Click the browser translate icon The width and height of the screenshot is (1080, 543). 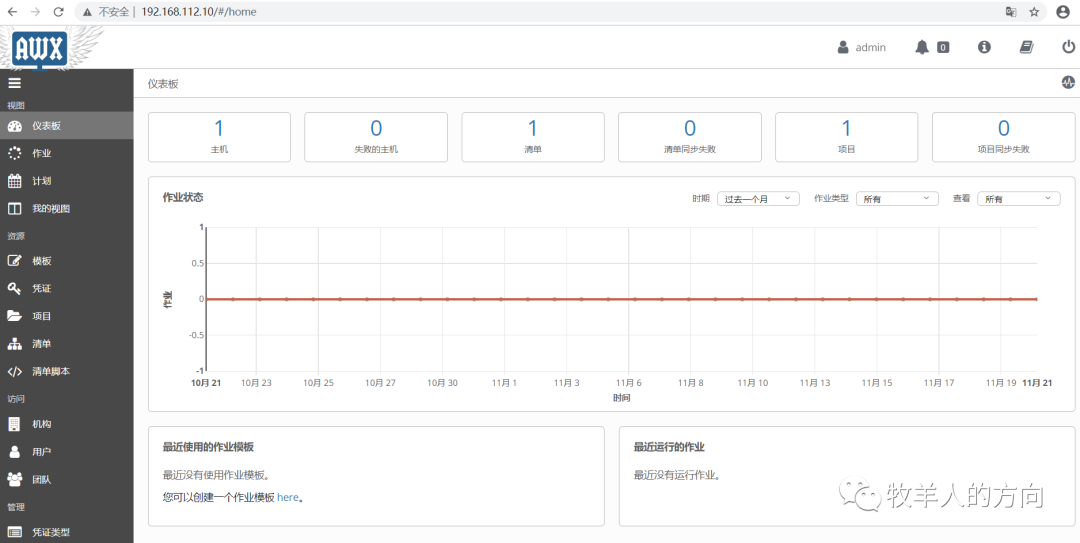tap(1010, 12)
